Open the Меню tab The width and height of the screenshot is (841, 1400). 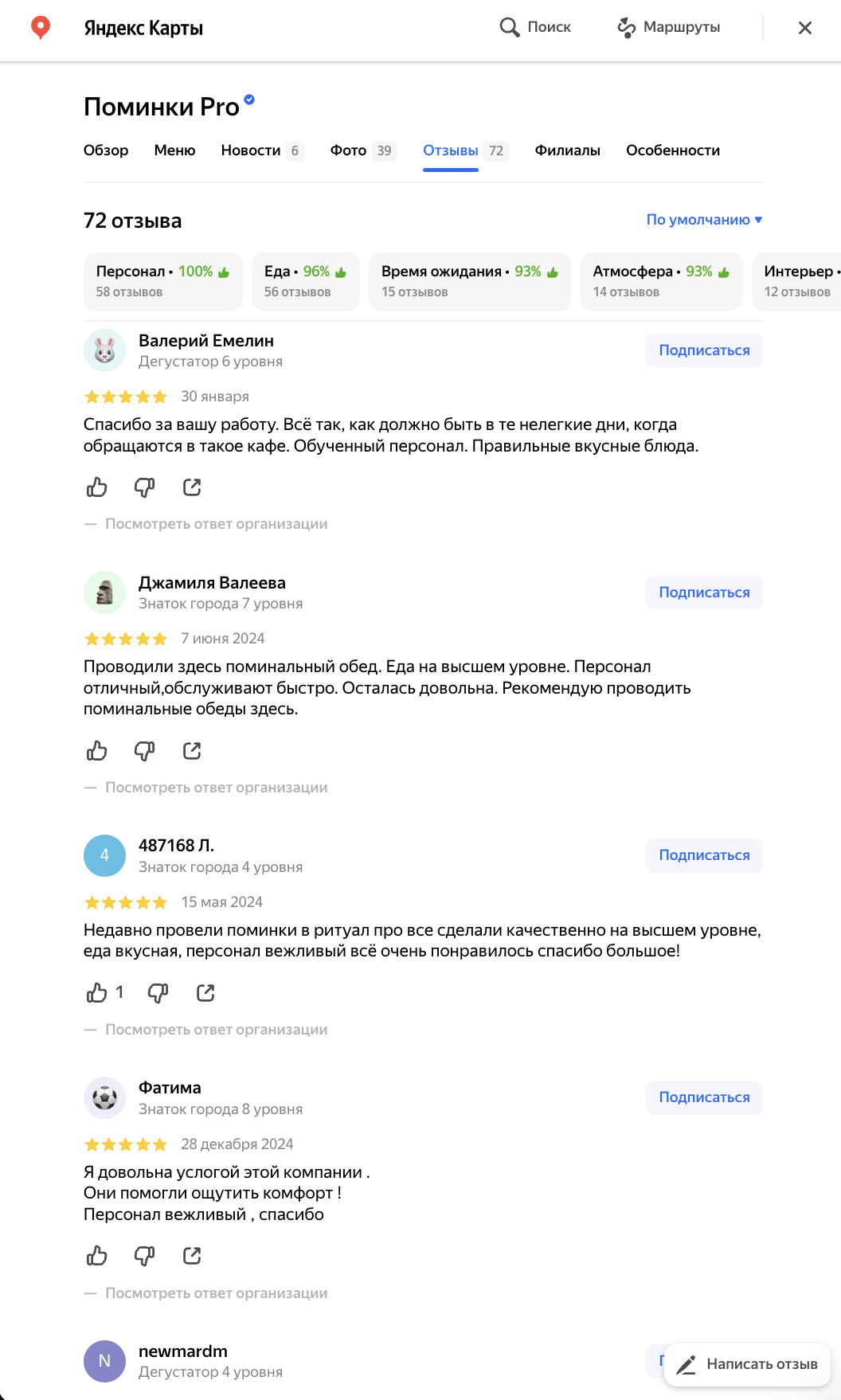(x=174, y=151)
